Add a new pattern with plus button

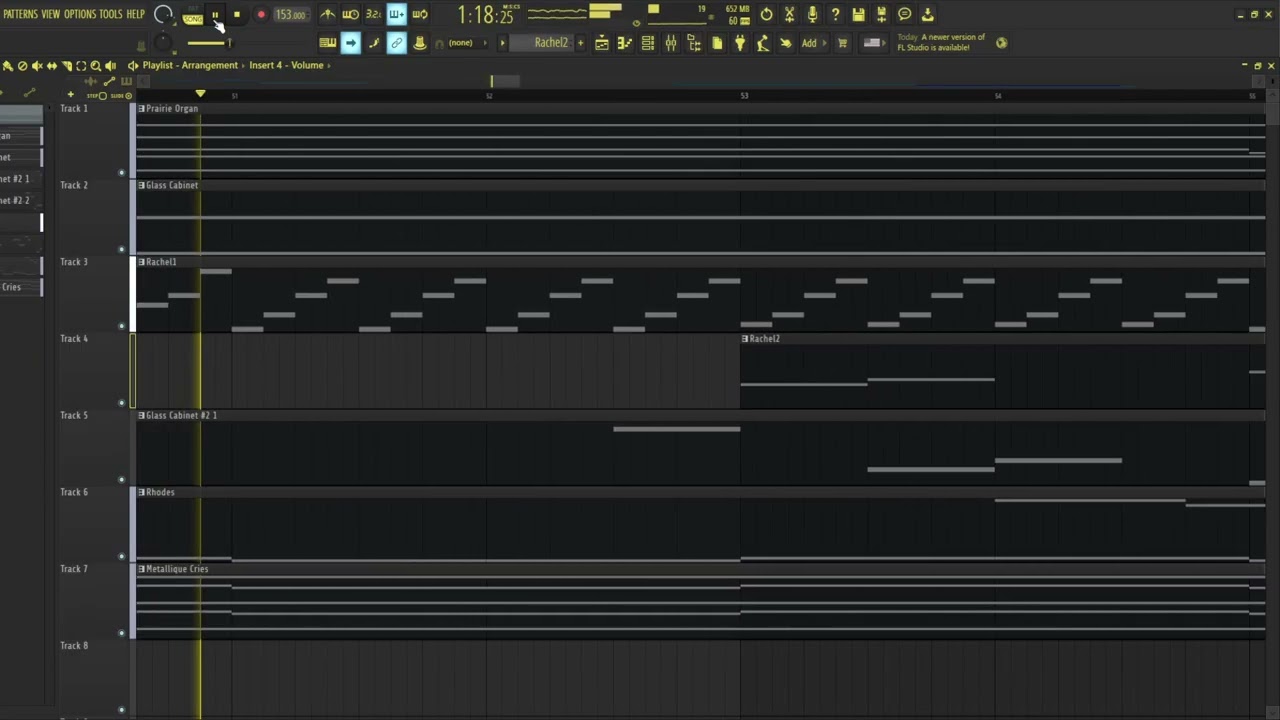tap(581, 43)
